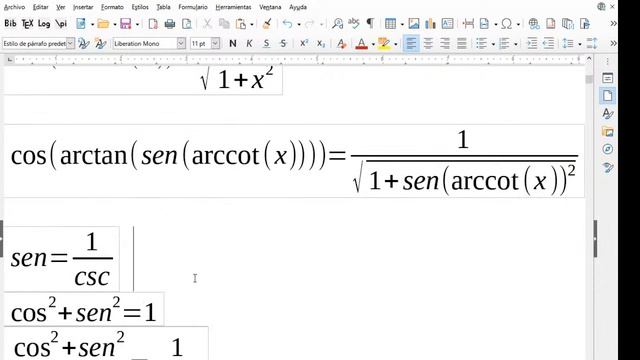Update selected paragraph style
This screenshot has height=360, width=640.
click(x=84, y=43)
